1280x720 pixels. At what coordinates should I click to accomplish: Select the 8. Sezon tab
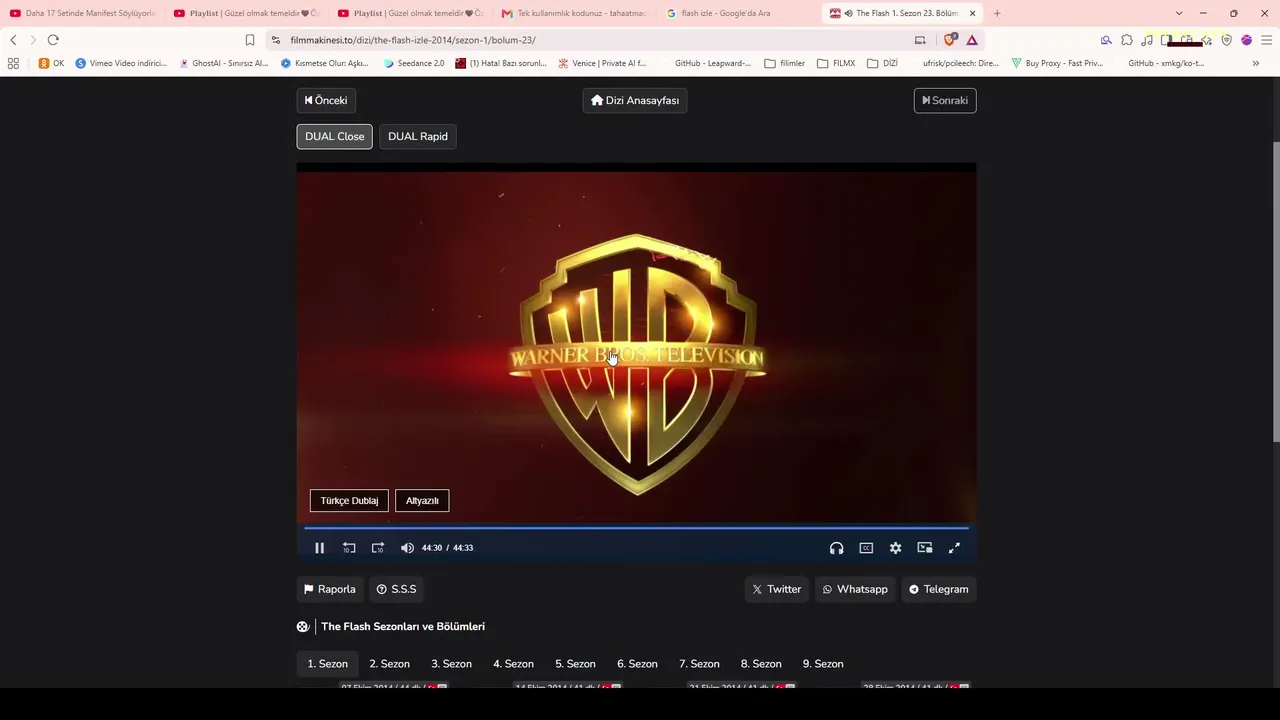[761, 664]
